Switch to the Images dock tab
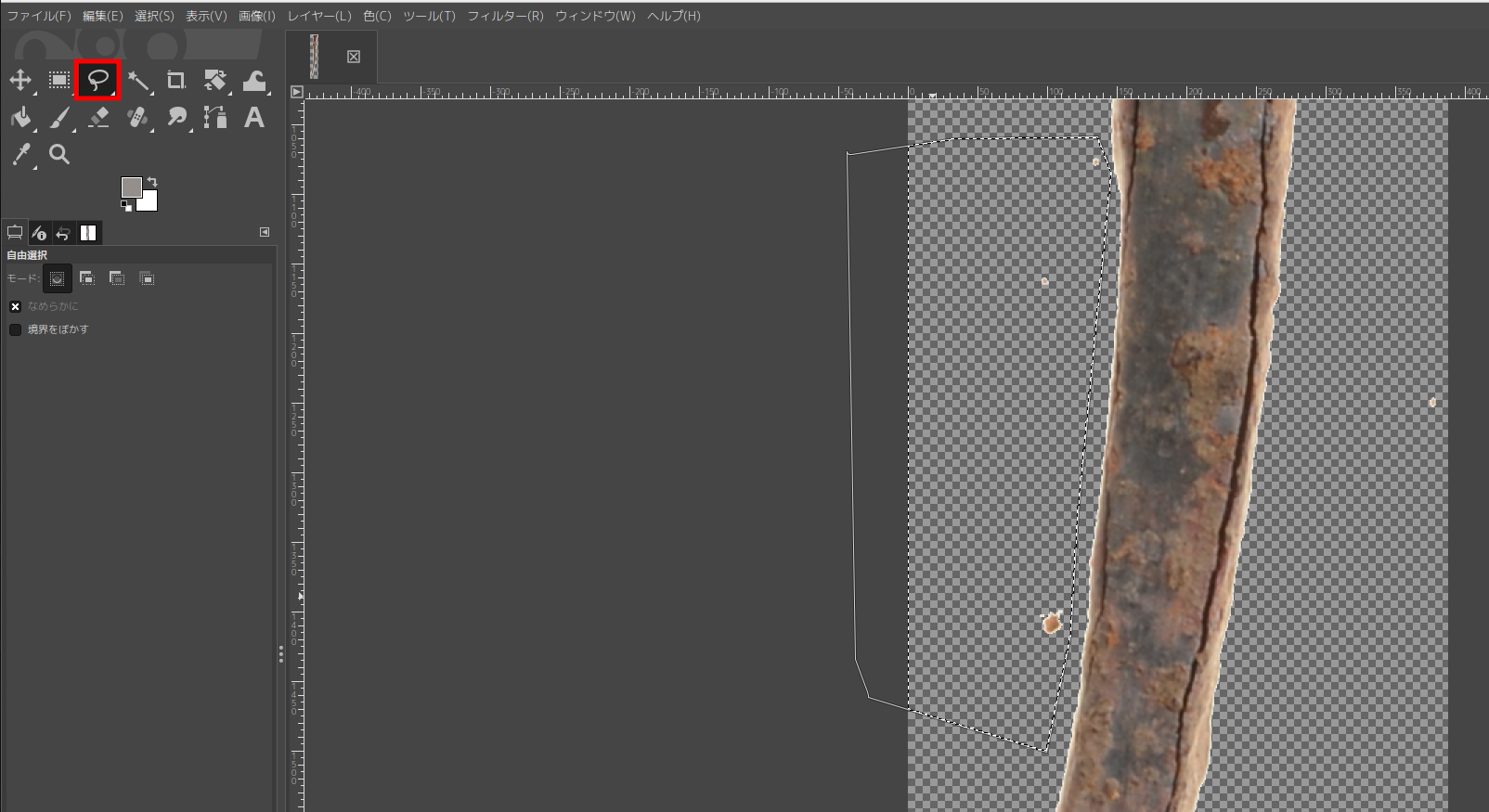 [88, 232]
